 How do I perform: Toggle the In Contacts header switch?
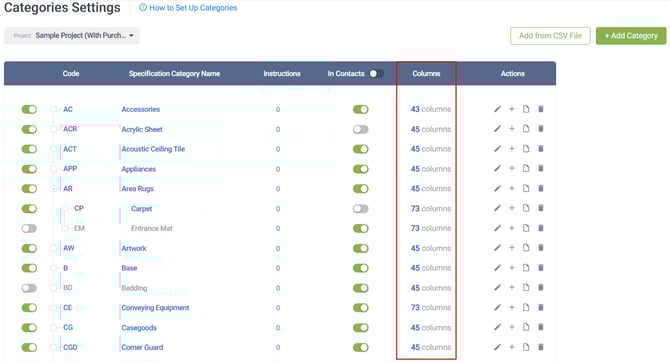pyautogui.click(x=376, y=74)
